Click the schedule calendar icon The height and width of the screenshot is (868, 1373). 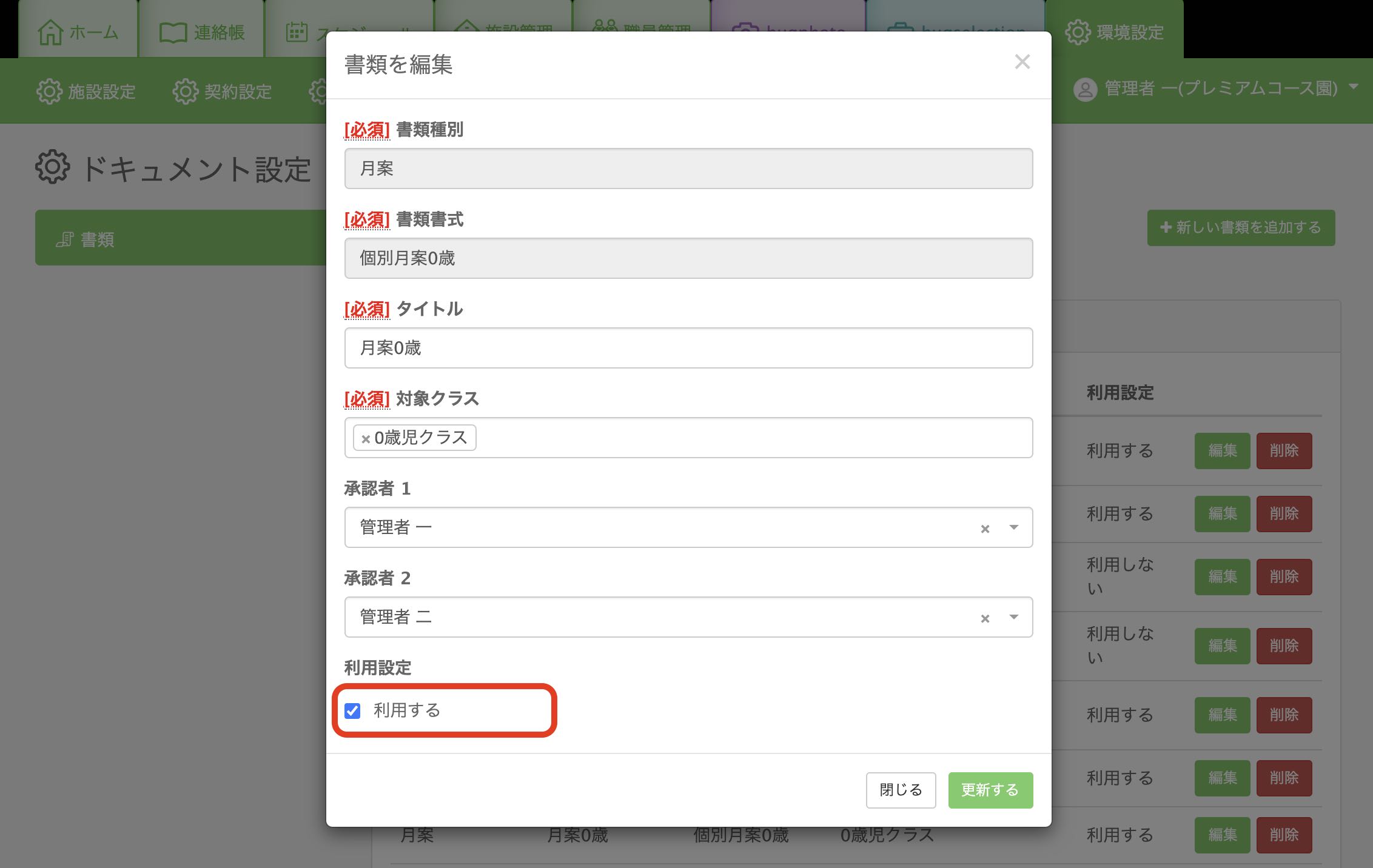tap(297, 33)
